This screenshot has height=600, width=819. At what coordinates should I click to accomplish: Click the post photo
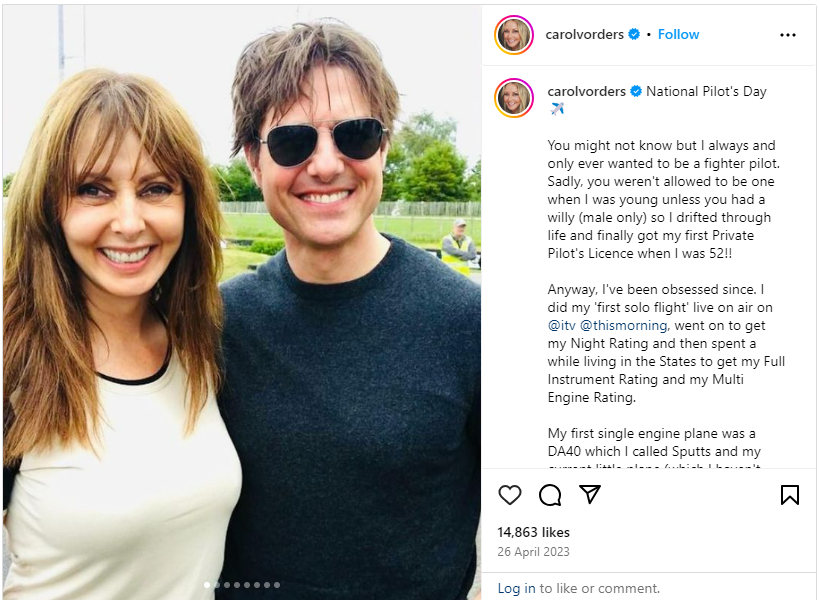tap(241, 300)
